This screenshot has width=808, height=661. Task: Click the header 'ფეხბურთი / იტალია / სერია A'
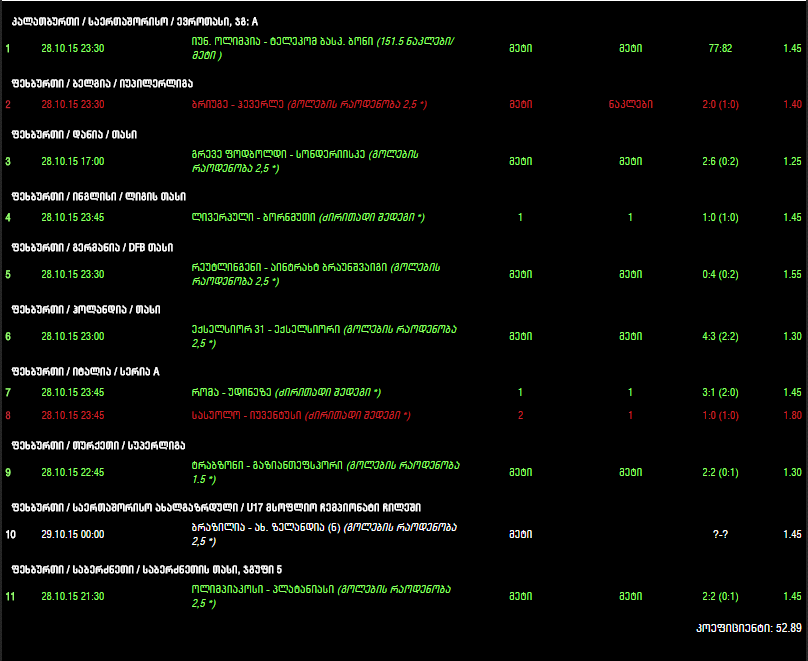tap(86, 371)
